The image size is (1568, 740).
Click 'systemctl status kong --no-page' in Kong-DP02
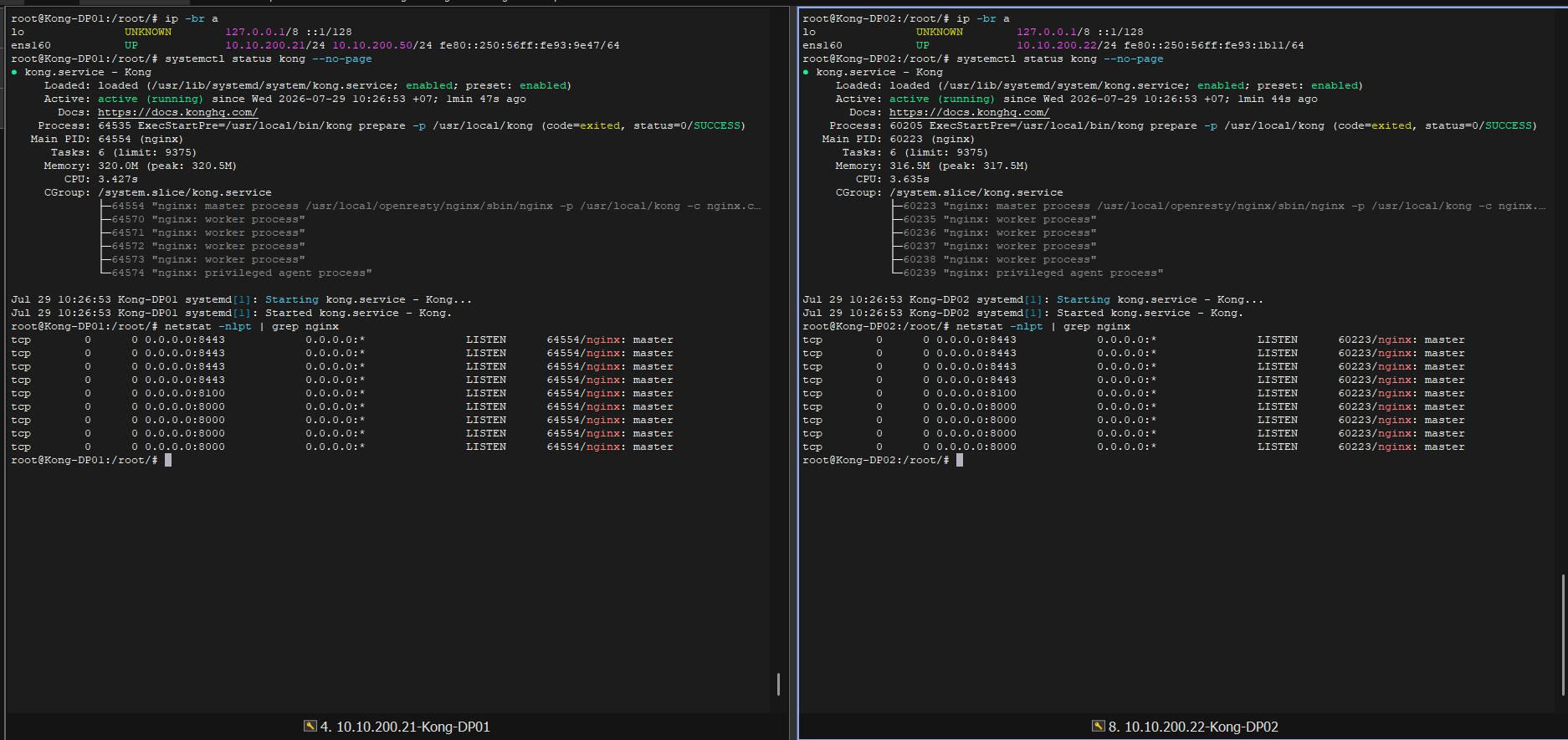(1060, 59)
